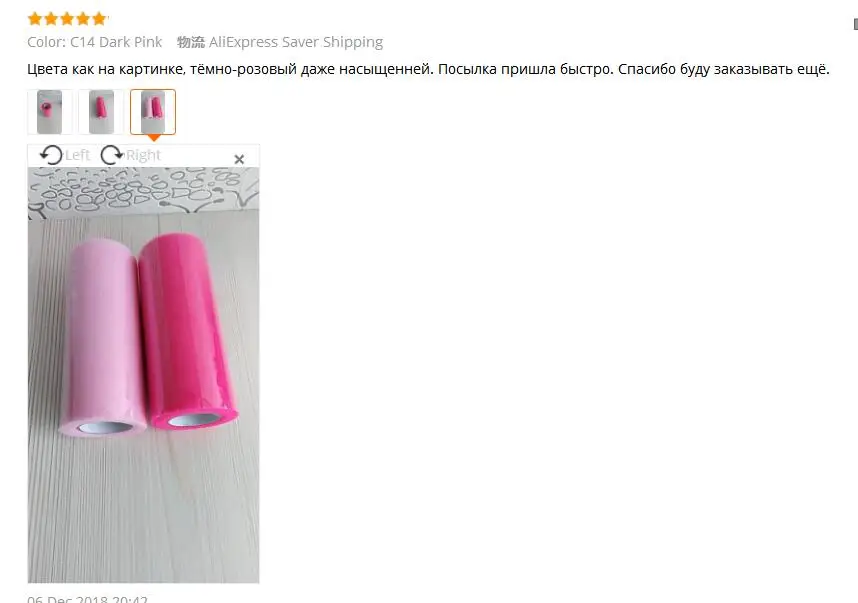Click the middle rating star
The width and height of the screenshot is (858, 603).
coord(67,19)
